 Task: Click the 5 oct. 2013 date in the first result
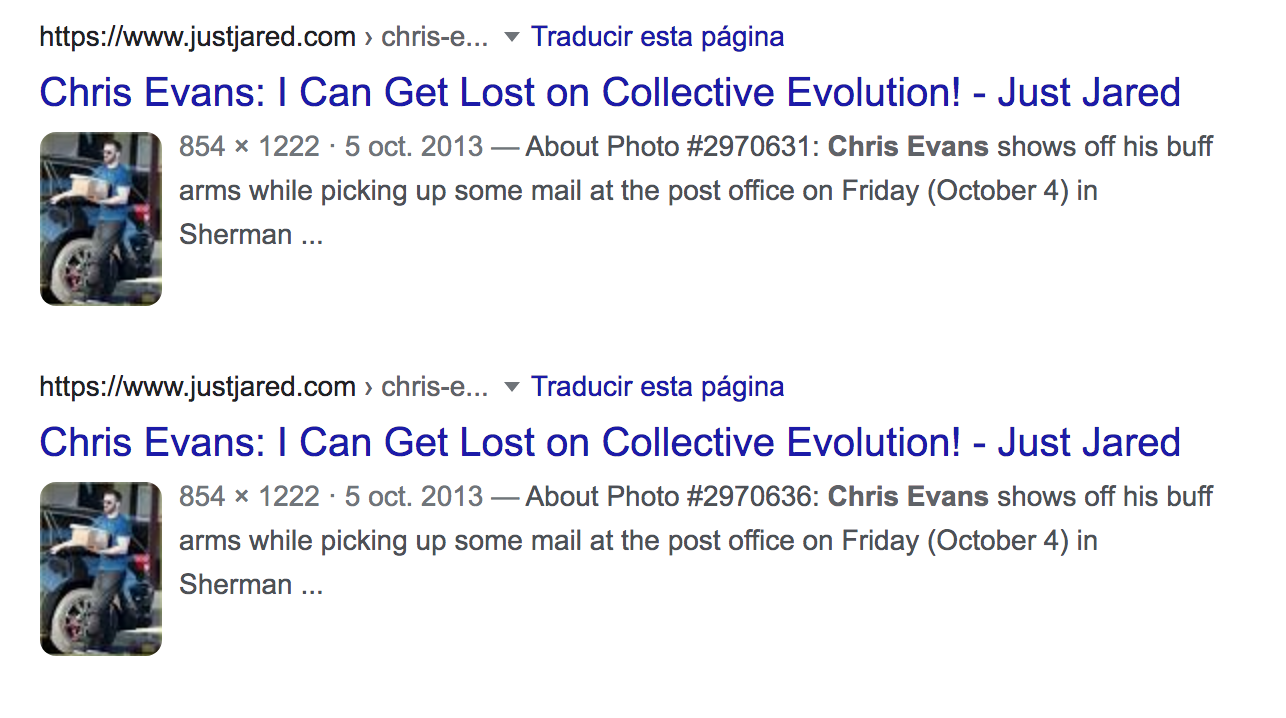414,147
